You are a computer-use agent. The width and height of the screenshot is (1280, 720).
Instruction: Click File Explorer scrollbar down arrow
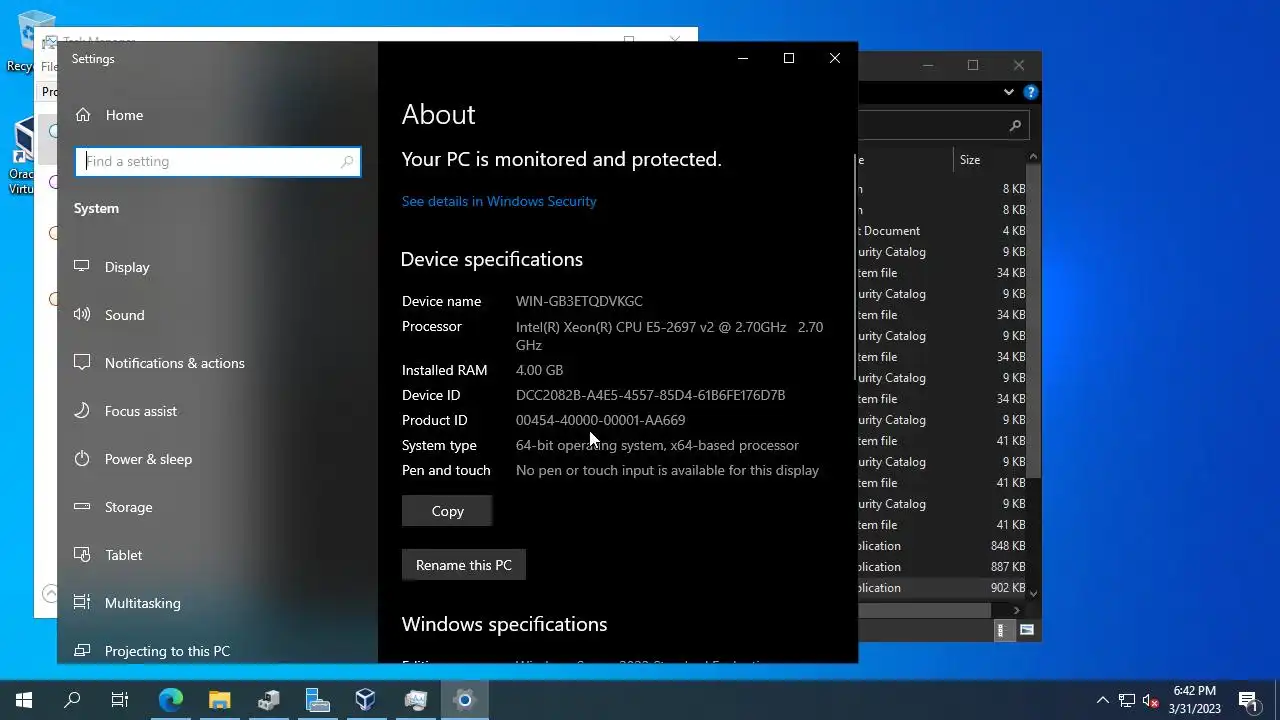tap(1033, 593)
